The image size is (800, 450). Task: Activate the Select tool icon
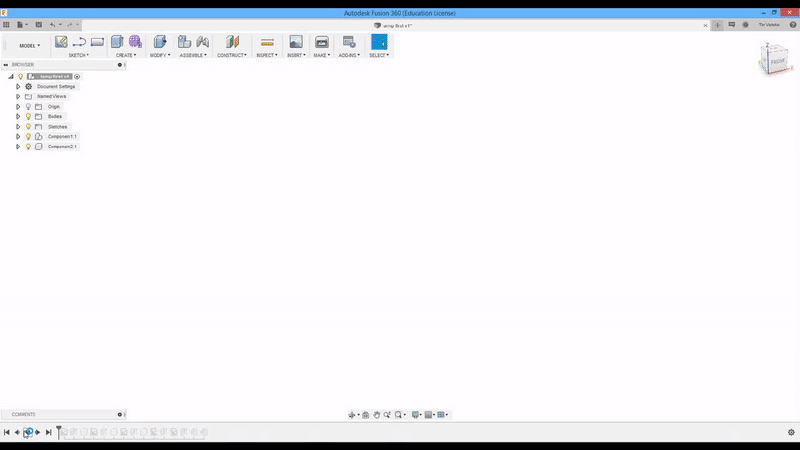coord(379,42)
